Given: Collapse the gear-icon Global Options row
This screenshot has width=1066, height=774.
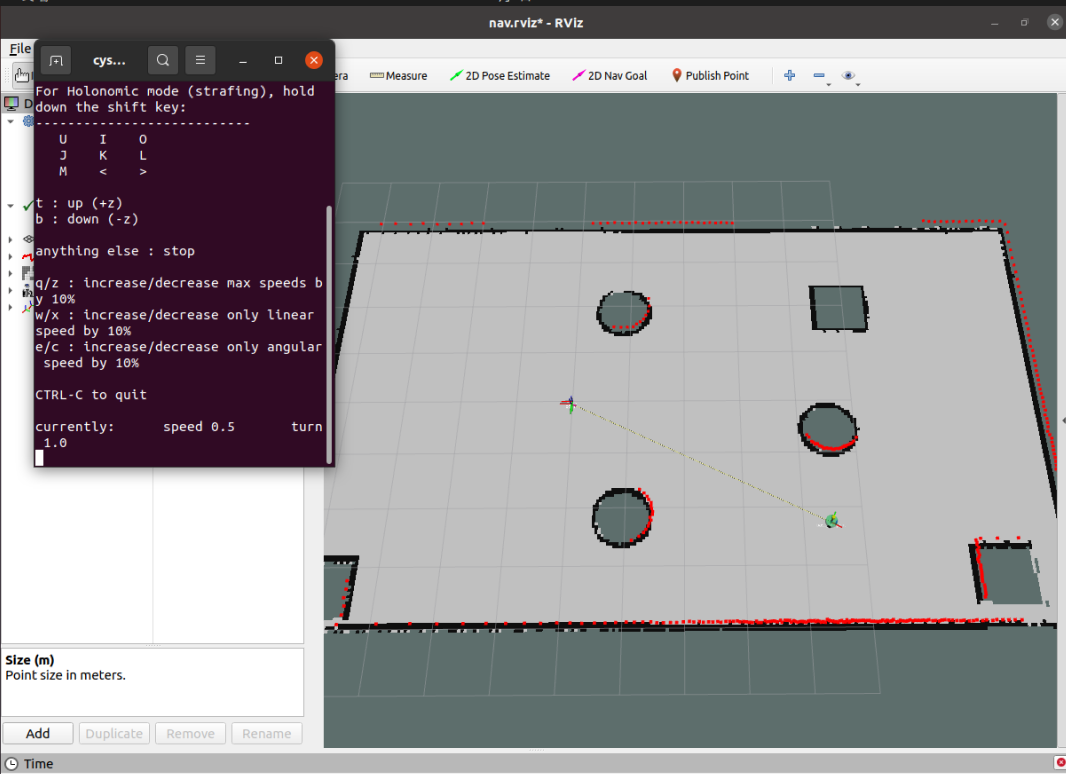Looking at the screenshot, I should pyautogui.click(x=11, y=121).
